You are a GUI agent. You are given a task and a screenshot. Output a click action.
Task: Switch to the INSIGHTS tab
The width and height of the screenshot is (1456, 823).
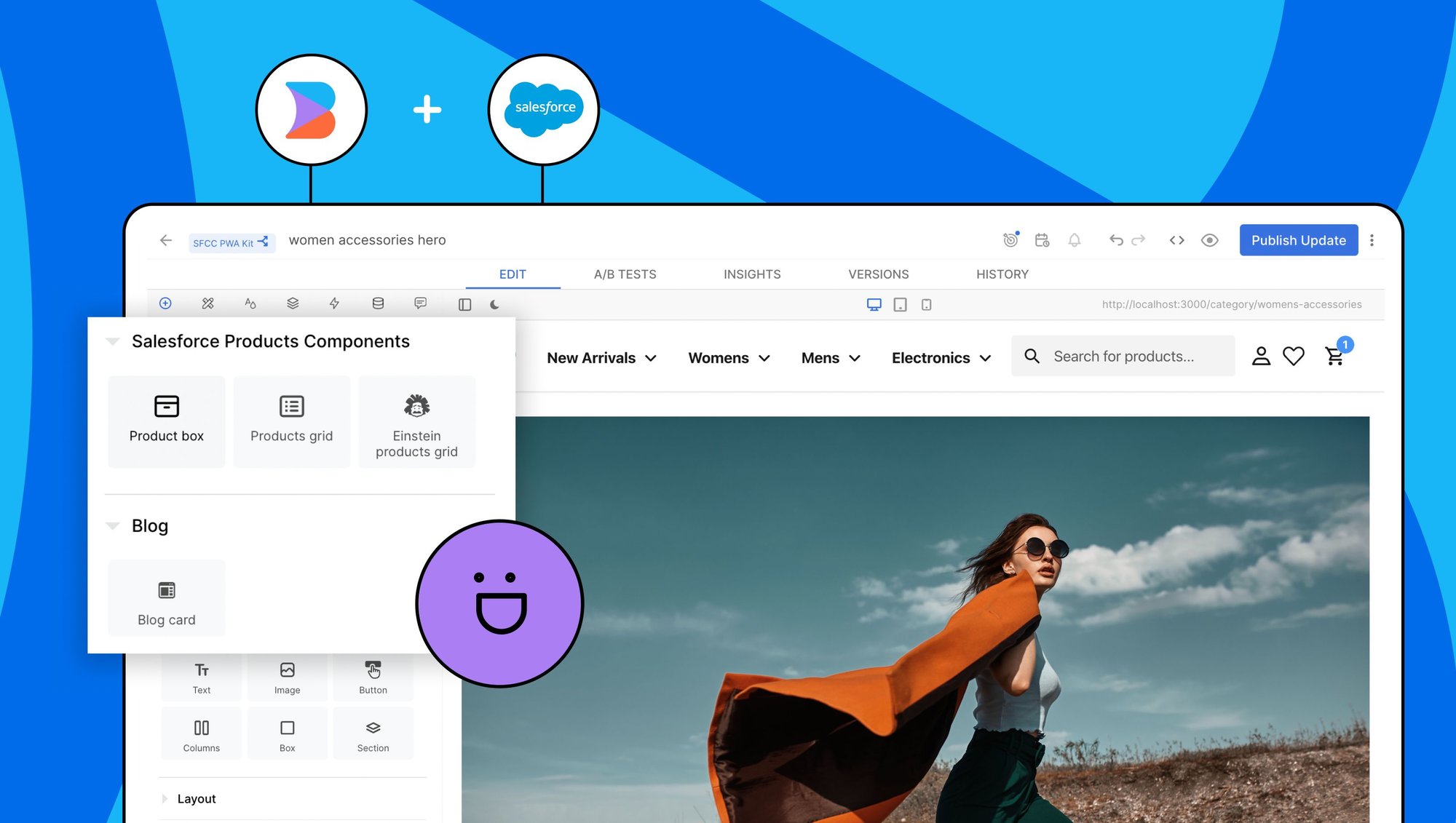752,274
